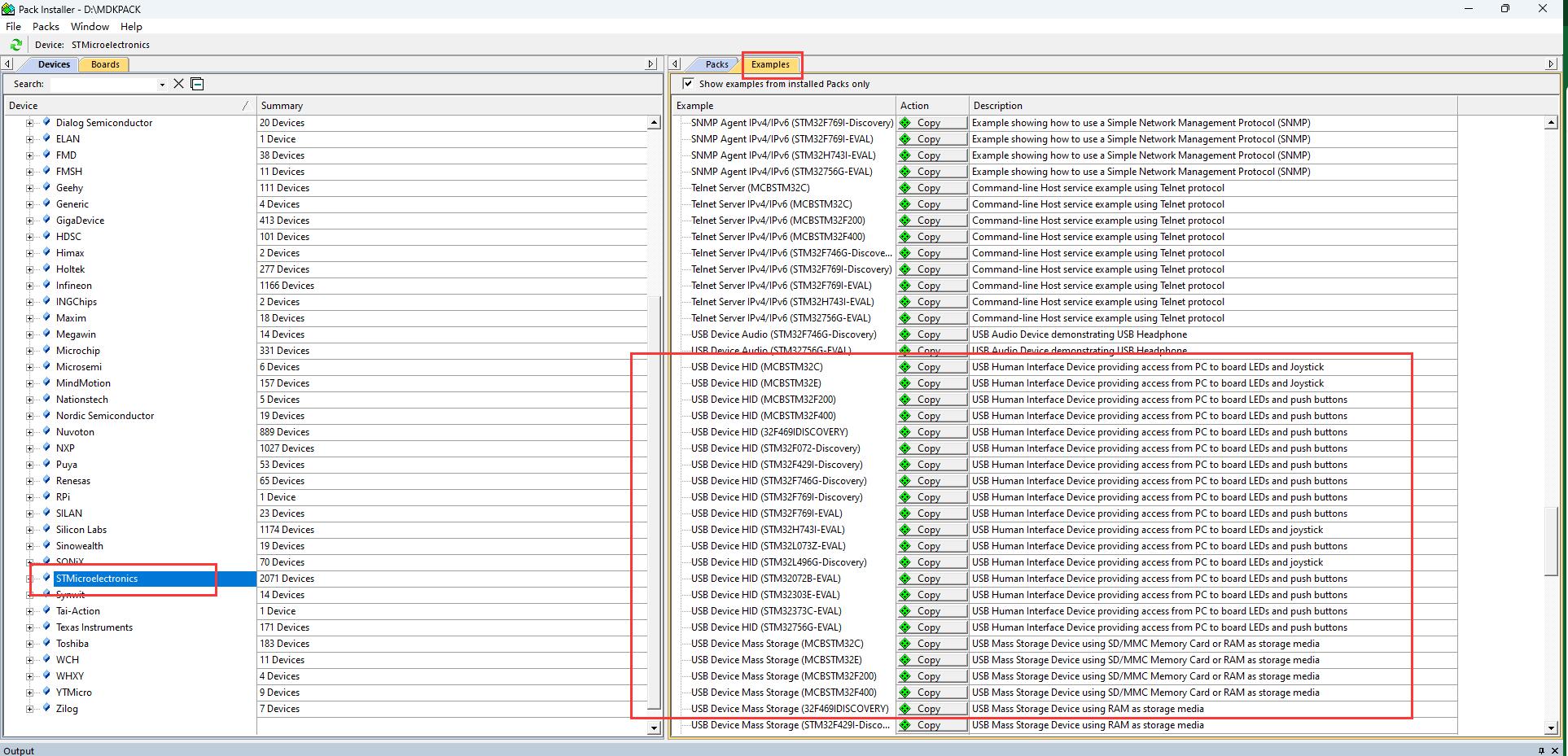Image resolution: width=1568 pixels, height=756 pixels.
Task: Copy the SNMP Agent IPv4/IPv6 (STM32756G-EVAL) example
Action: (x=932, y=172)
